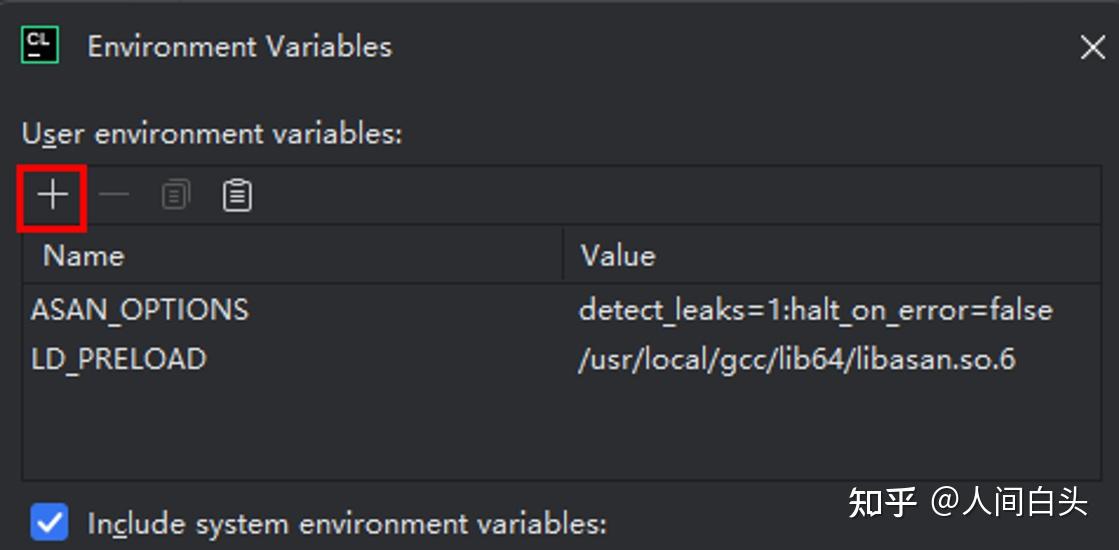
Task: Click the CLion logo in title bar
Action: pos(41,46)
